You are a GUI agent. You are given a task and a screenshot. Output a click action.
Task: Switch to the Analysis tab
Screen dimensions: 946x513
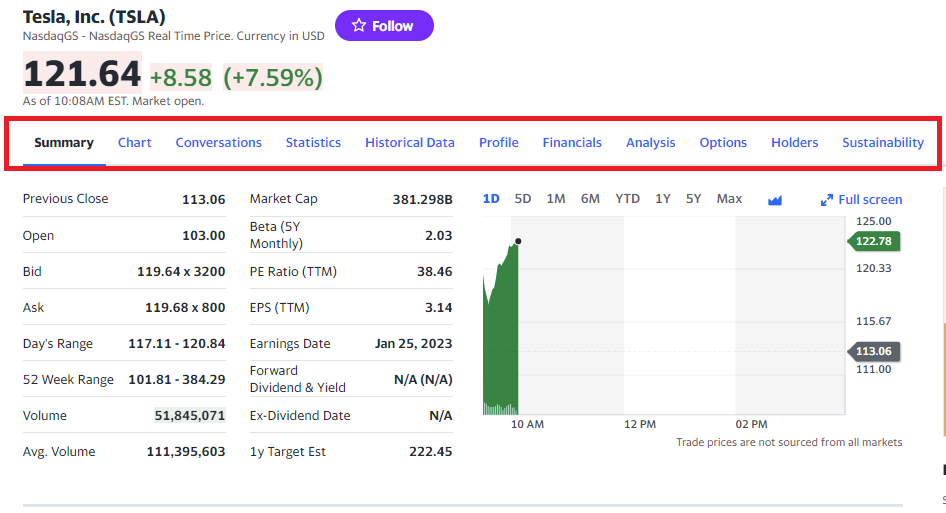pos(650,143)
